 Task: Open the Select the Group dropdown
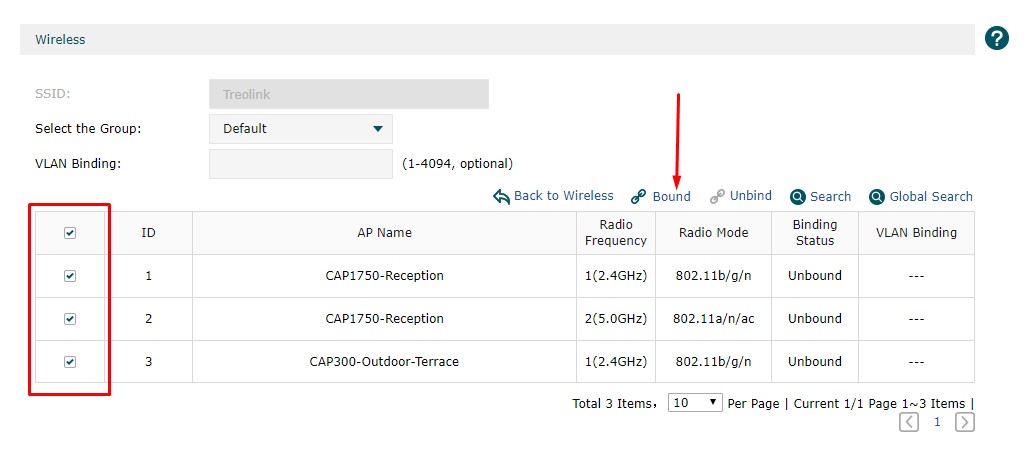pyautogui.click(x=300, y=129)
